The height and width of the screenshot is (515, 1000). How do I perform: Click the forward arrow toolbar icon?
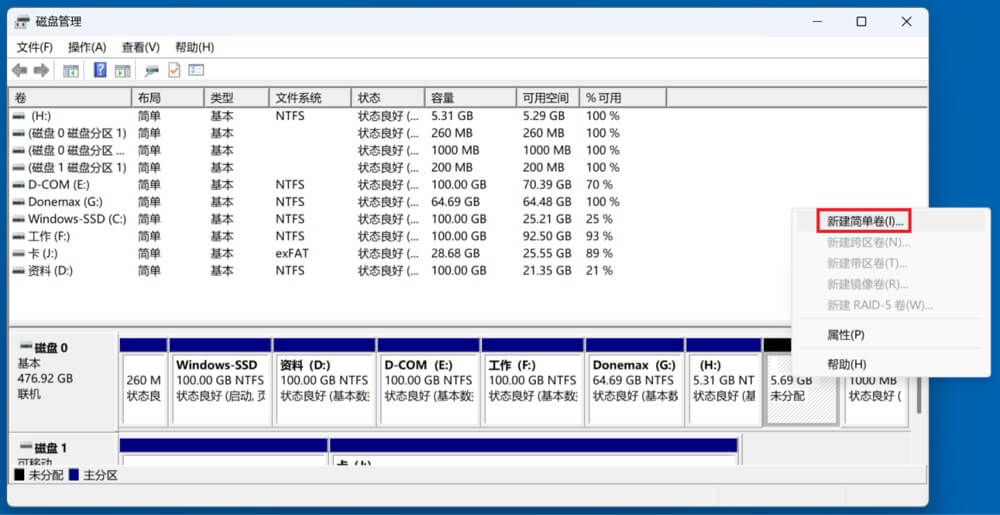pyautogui.click(x=41, y=70)
